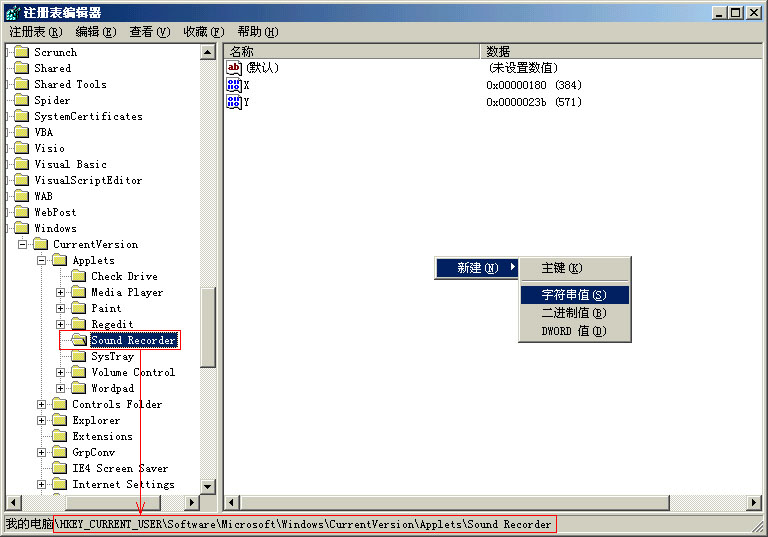The height and width of the screenshot is (537, 768).
Task: Click the tree pane scroll up arrow
Action: tap(208, 52)
